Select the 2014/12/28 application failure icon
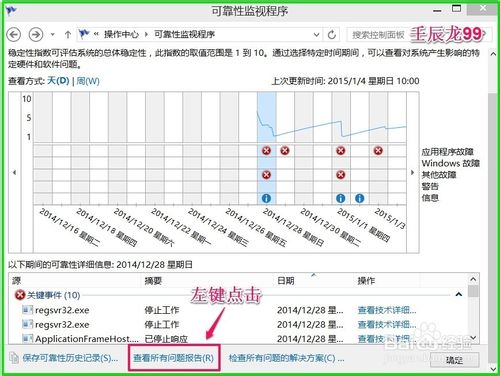This screenshot has height=376, width=500. (266, 151)
